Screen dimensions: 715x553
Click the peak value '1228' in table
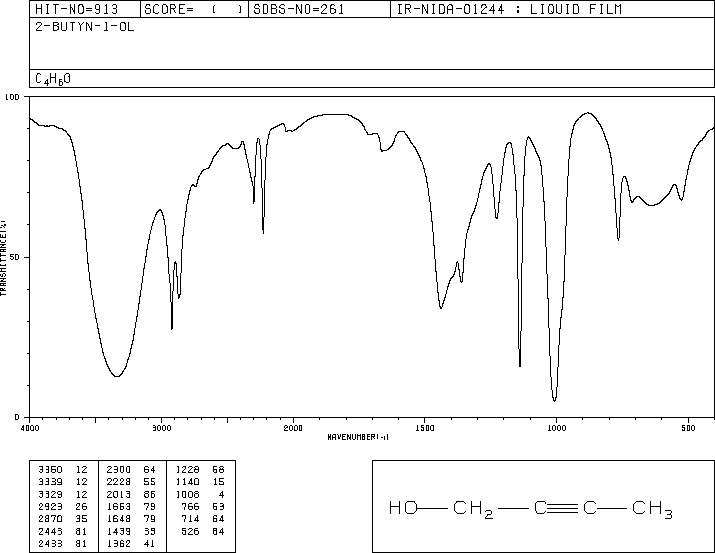[187, 470]
